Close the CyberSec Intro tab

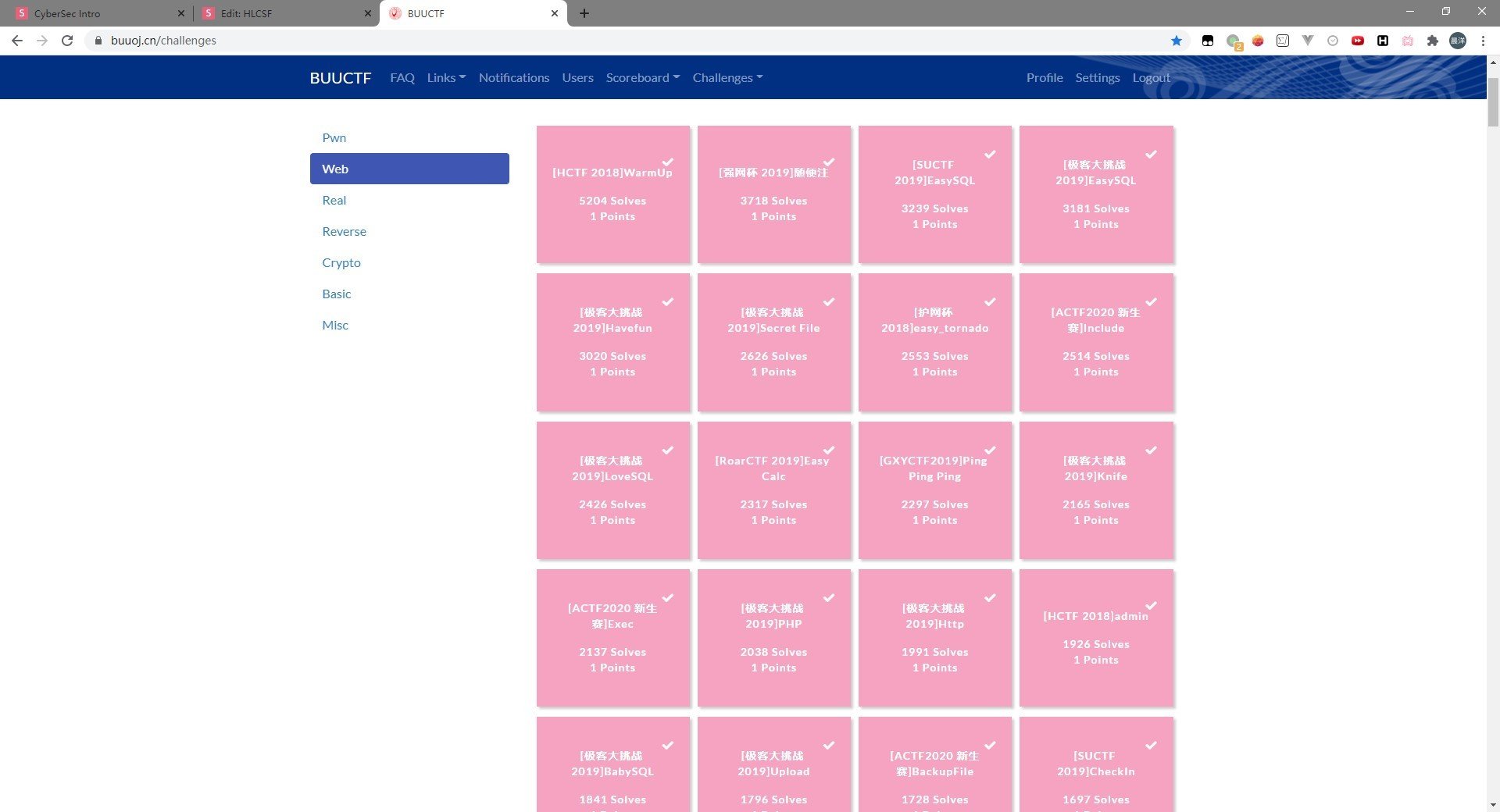tap(180, 13)
